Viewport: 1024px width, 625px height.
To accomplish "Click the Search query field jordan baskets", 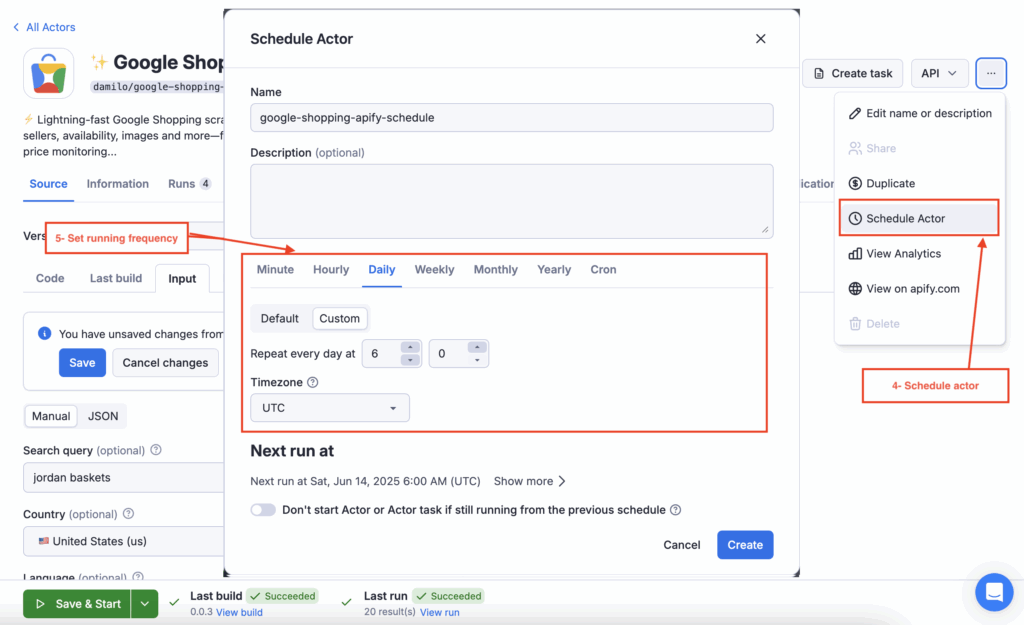I will coord(124,477).
